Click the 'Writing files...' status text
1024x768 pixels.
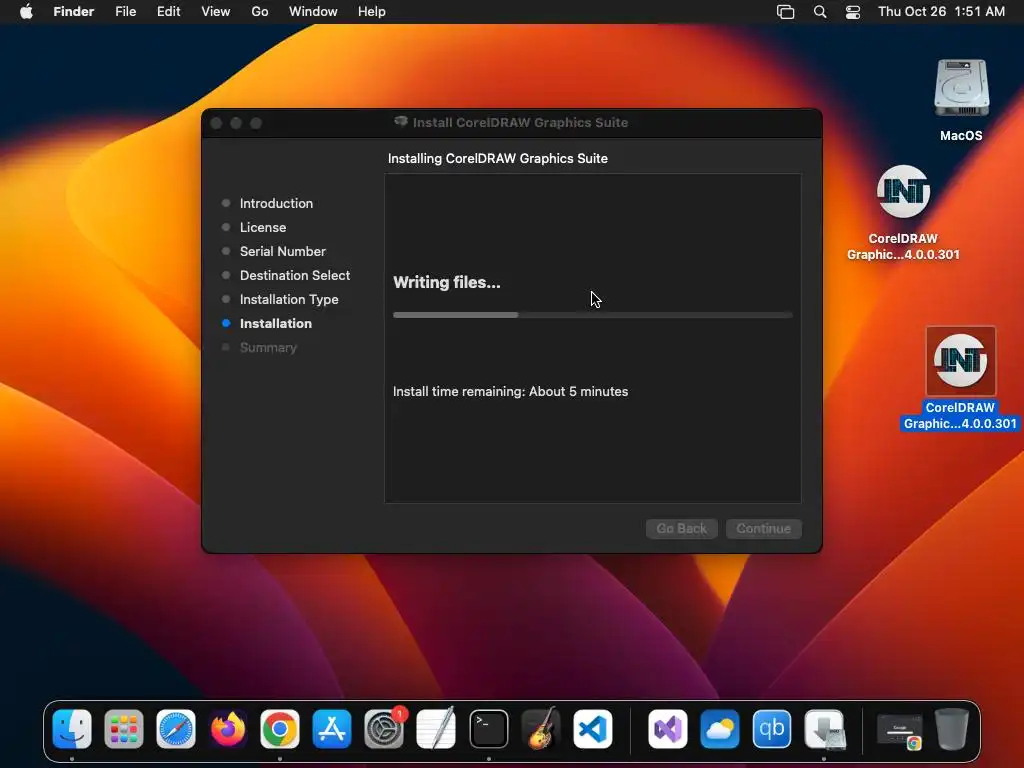(x=447, y=283)
